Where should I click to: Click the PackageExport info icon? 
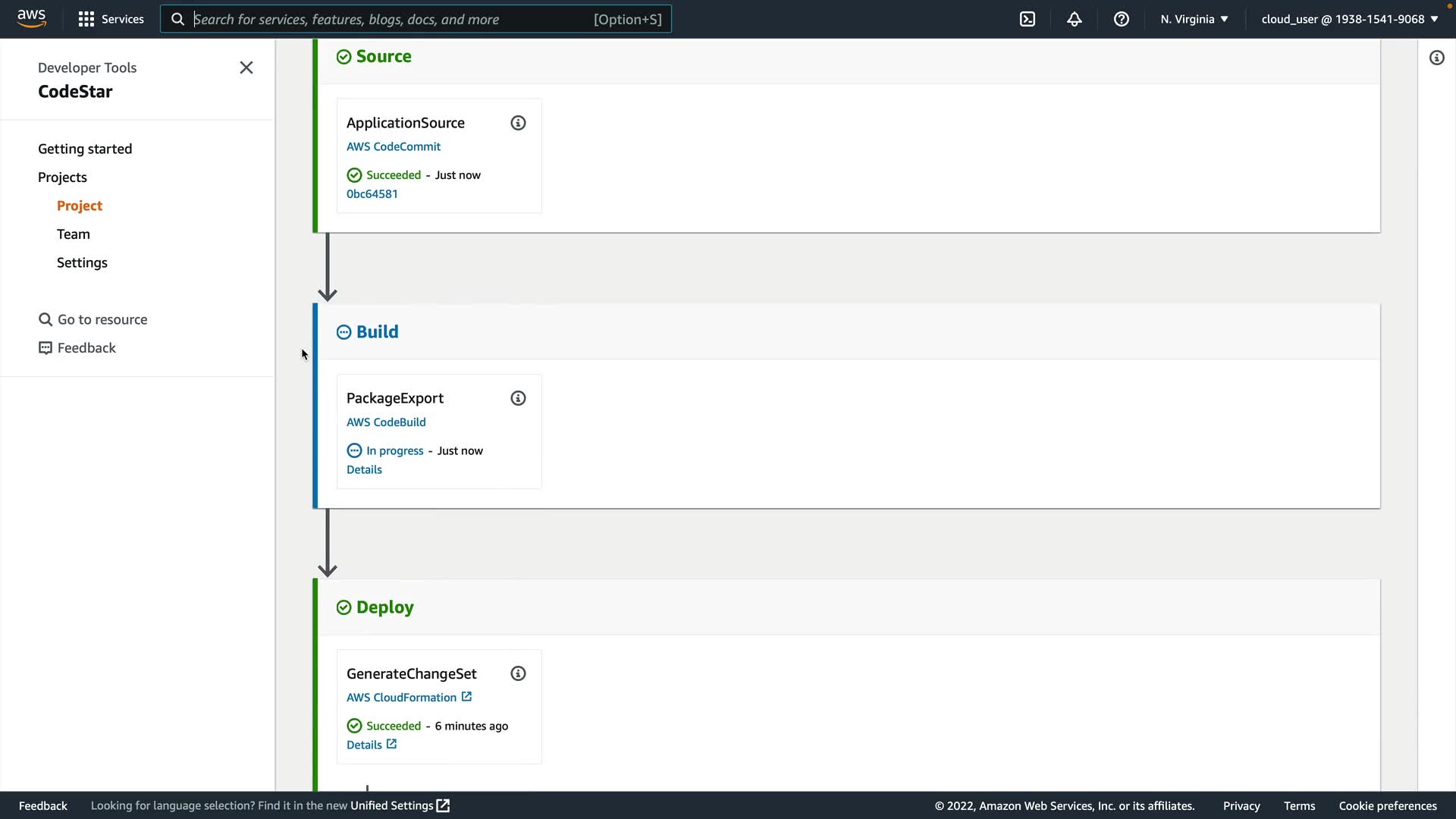coord(518,398)
